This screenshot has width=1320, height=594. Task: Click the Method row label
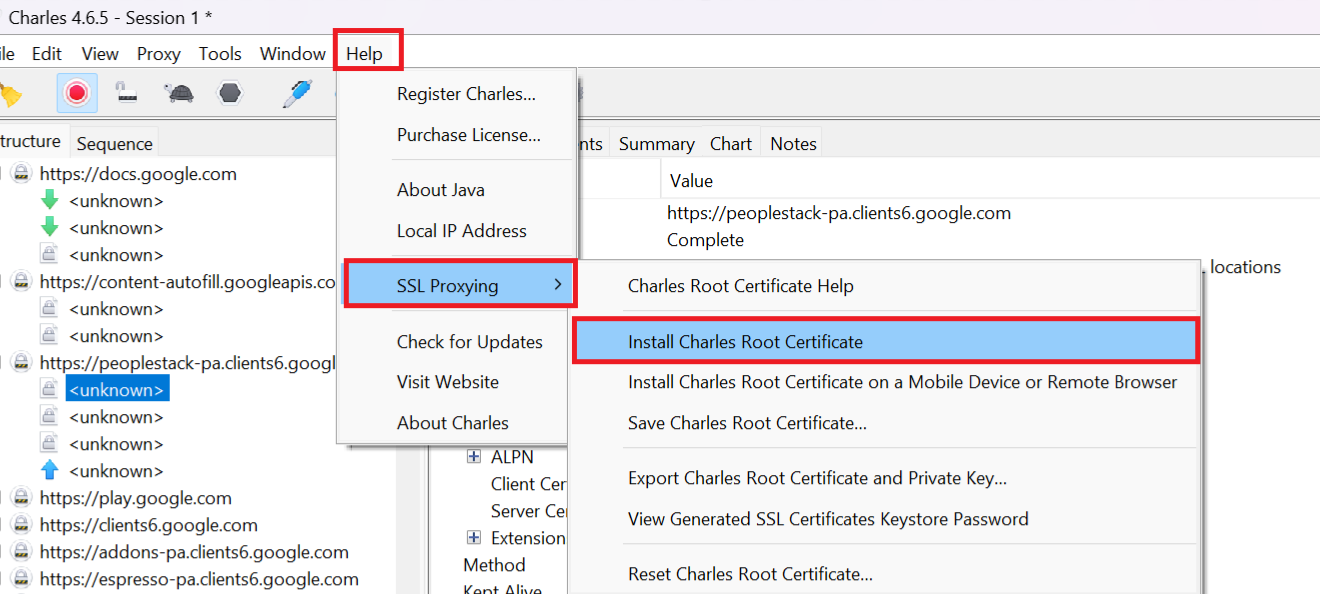pyautogui.click(x=494, y=565)
